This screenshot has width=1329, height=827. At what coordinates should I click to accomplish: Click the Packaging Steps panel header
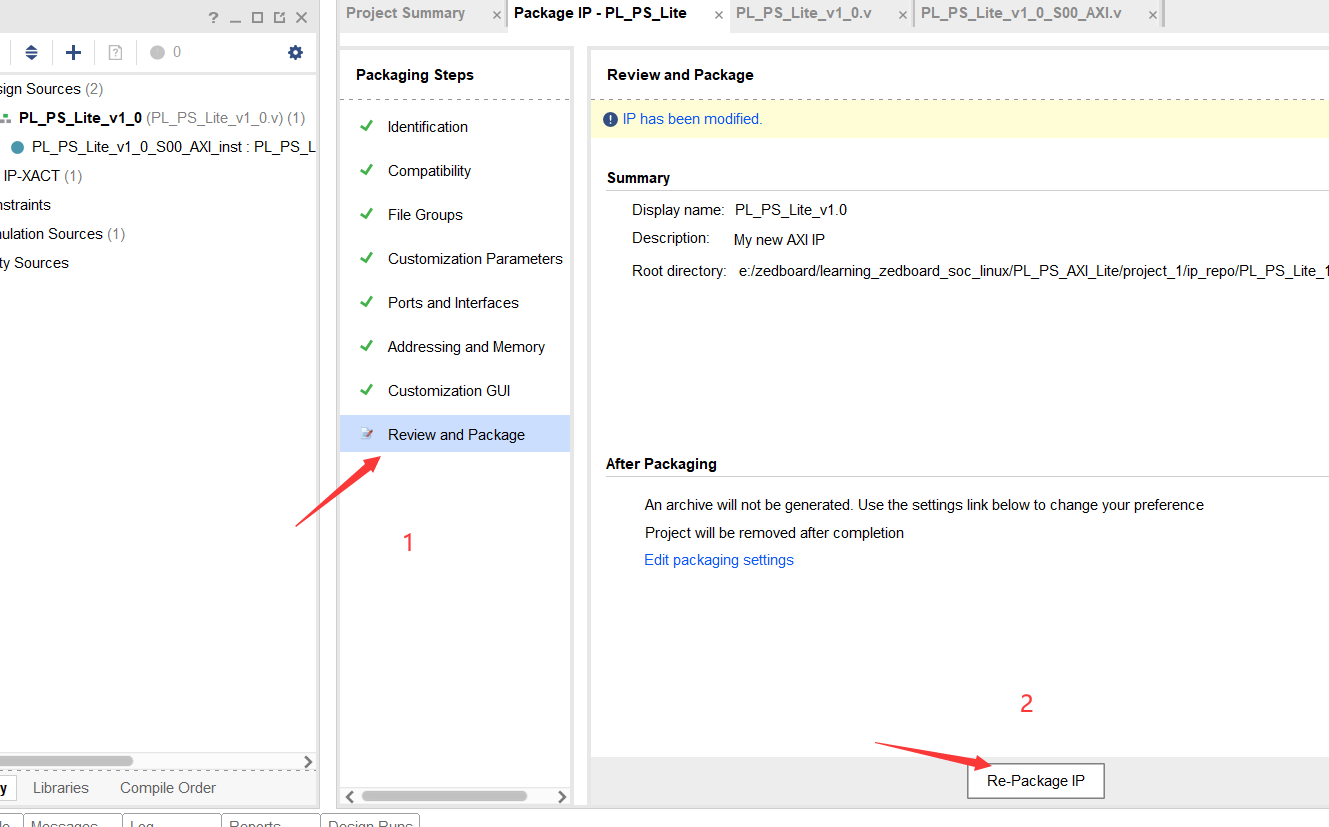(x=415, y=75)
